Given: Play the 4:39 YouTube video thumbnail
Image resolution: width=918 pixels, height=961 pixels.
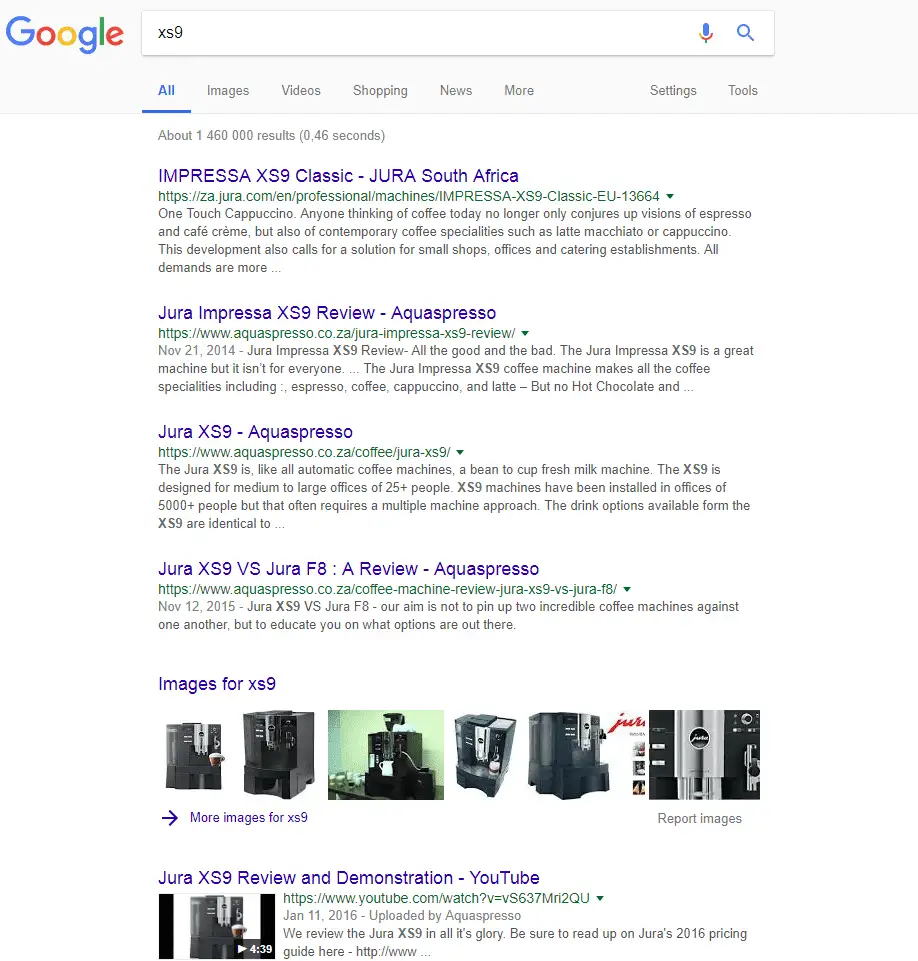Looking at the screenshot, I should 217,926.
